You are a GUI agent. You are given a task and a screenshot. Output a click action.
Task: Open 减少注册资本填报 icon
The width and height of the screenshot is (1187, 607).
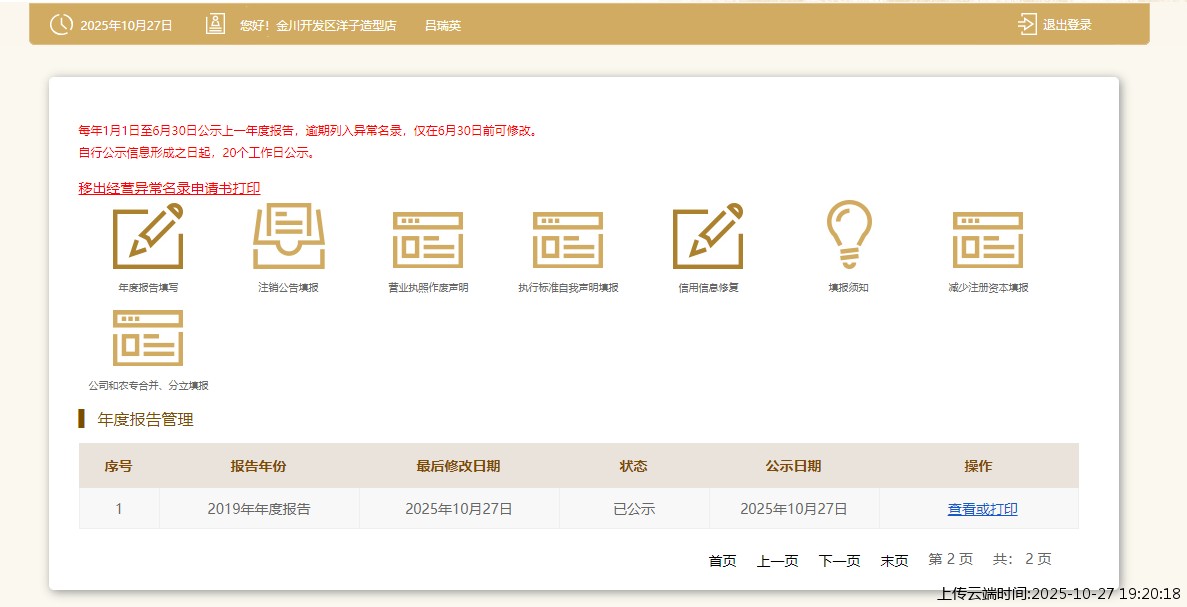click(988, 240)
